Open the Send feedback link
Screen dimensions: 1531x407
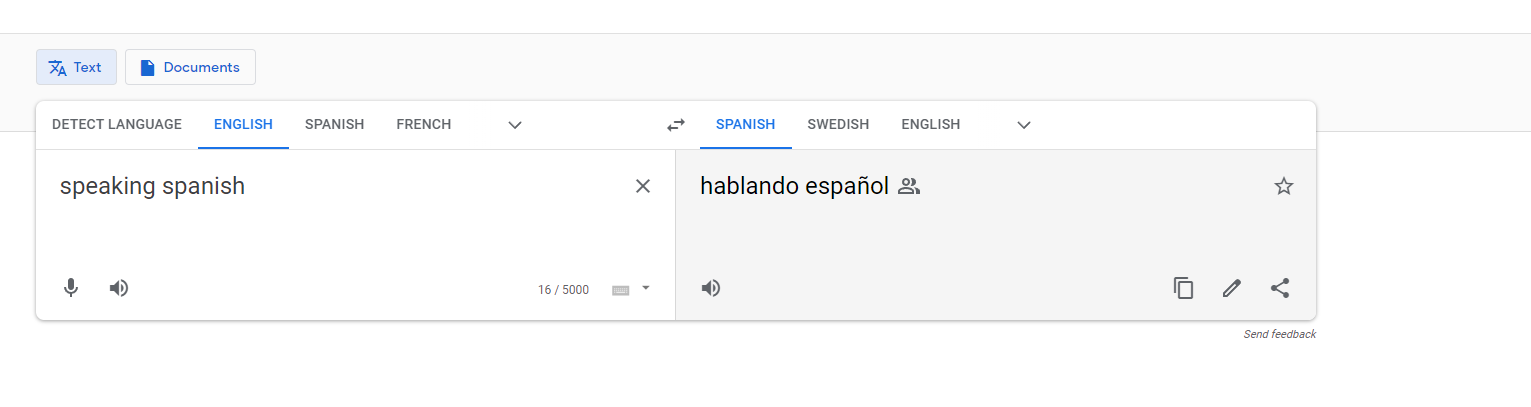(1279, 334)
